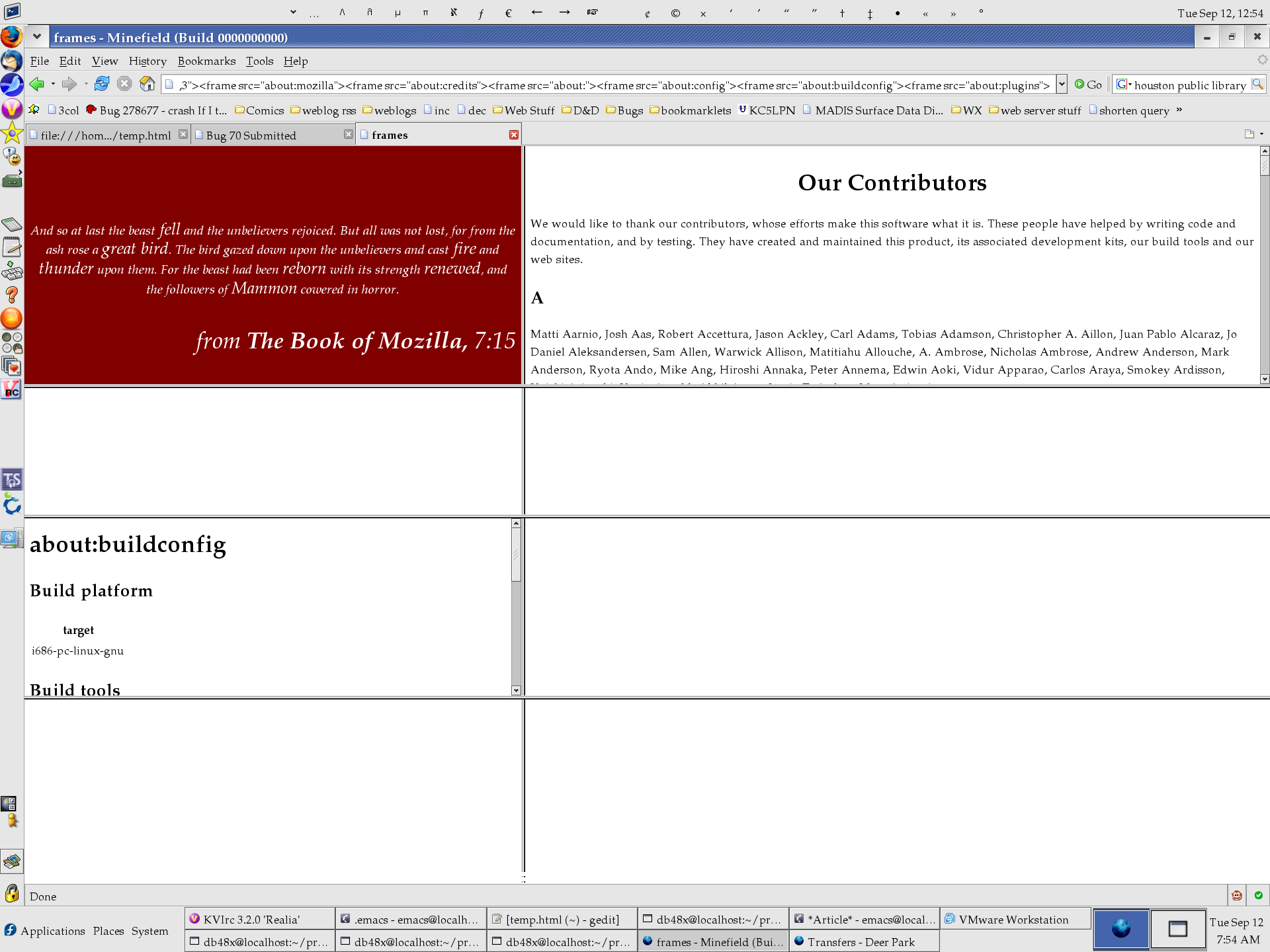Open the Bug 278677 crash bookmark
Image resolution: width=1270 pixels, height=952 pixels.
(157, 110)
